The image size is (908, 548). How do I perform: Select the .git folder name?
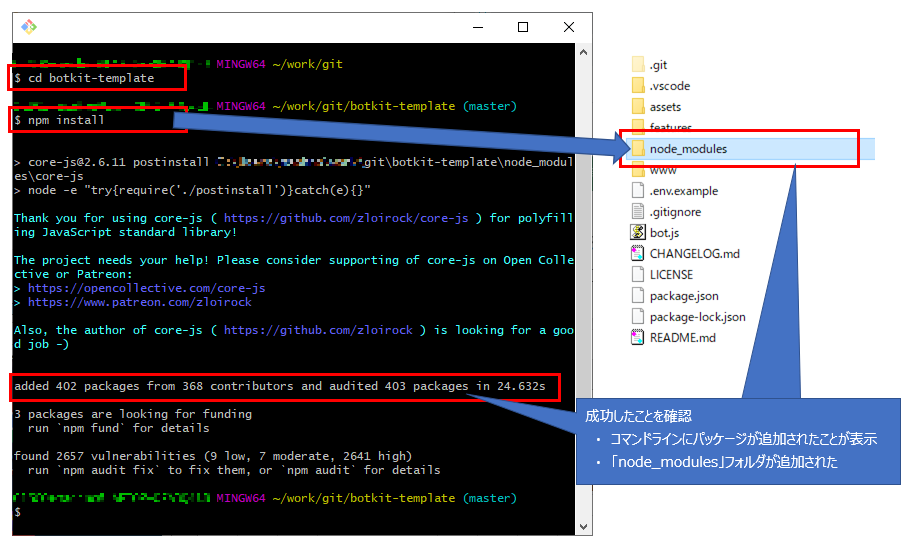pyautogui.click(x=658, y=65)
